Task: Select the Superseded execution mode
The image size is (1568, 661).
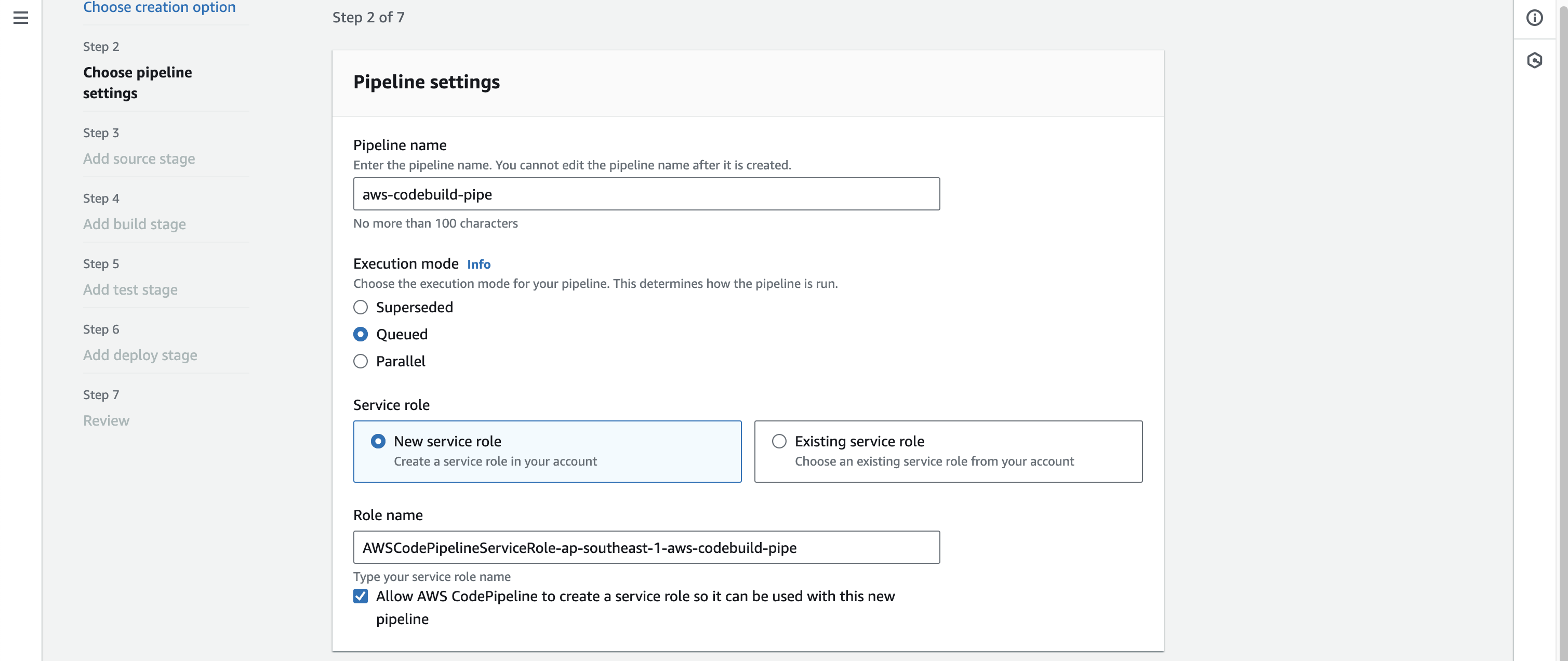Action: click(361, 307)
